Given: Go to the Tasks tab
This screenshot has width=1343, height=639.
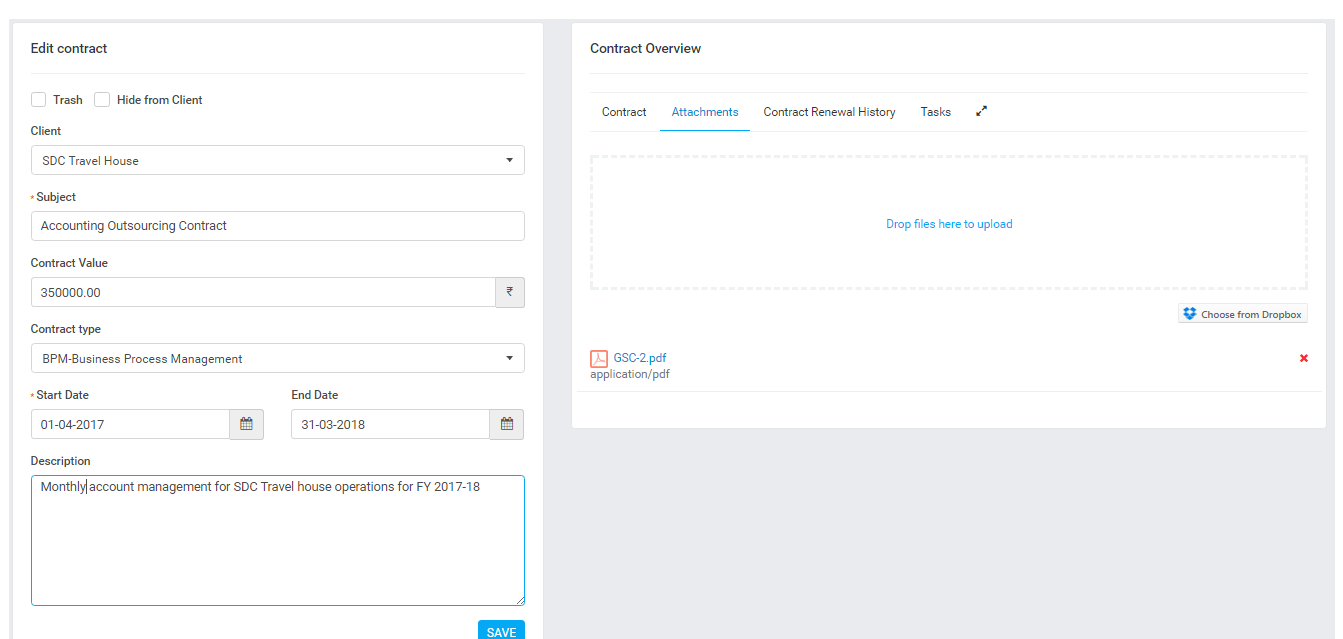Looking at the screenshot, I should click(x=935, y=112).
